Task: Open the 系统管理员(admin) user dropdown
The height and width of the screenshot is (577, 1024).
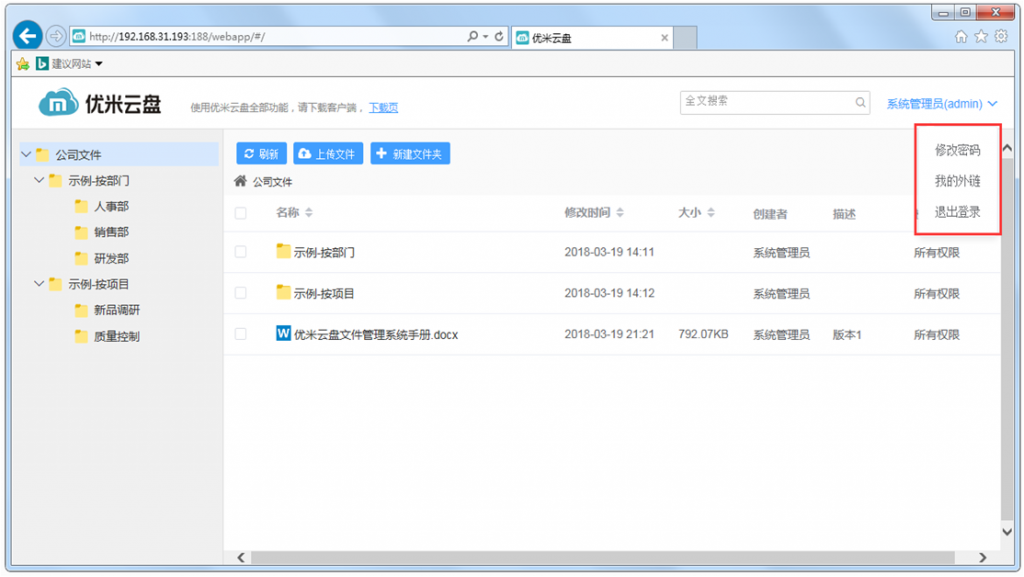Action: (x=941, y=104)
